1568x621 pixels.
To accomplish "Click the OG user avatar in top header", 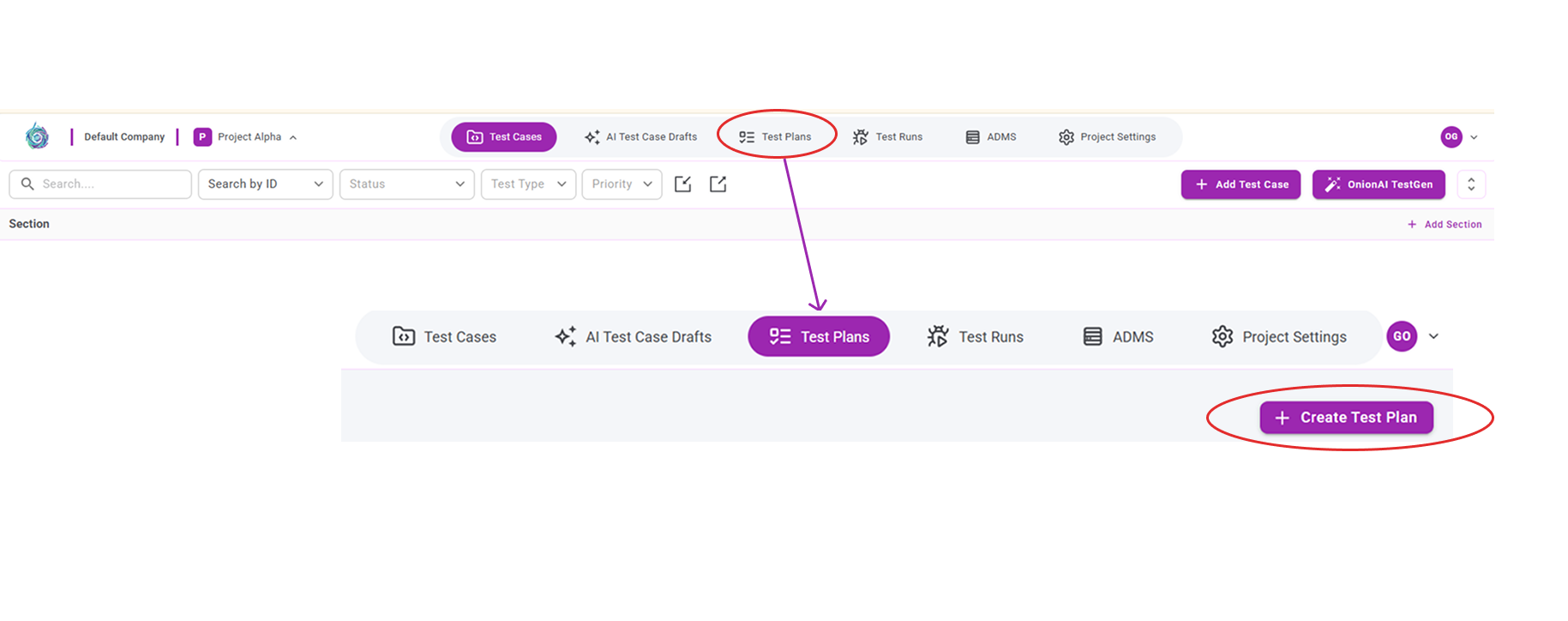I will point(1451,136).
